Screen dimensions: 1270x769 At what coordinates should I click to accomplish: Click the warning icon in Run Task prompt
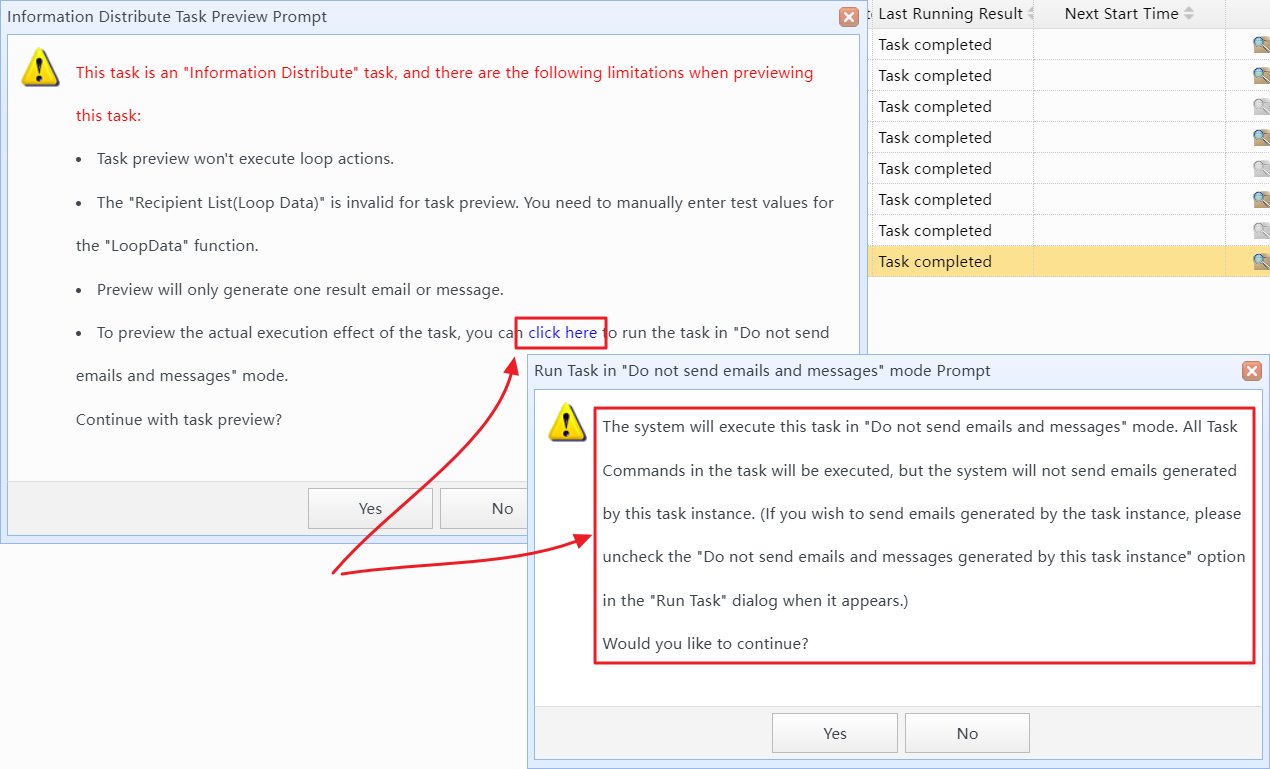click(x=567, y=422)
